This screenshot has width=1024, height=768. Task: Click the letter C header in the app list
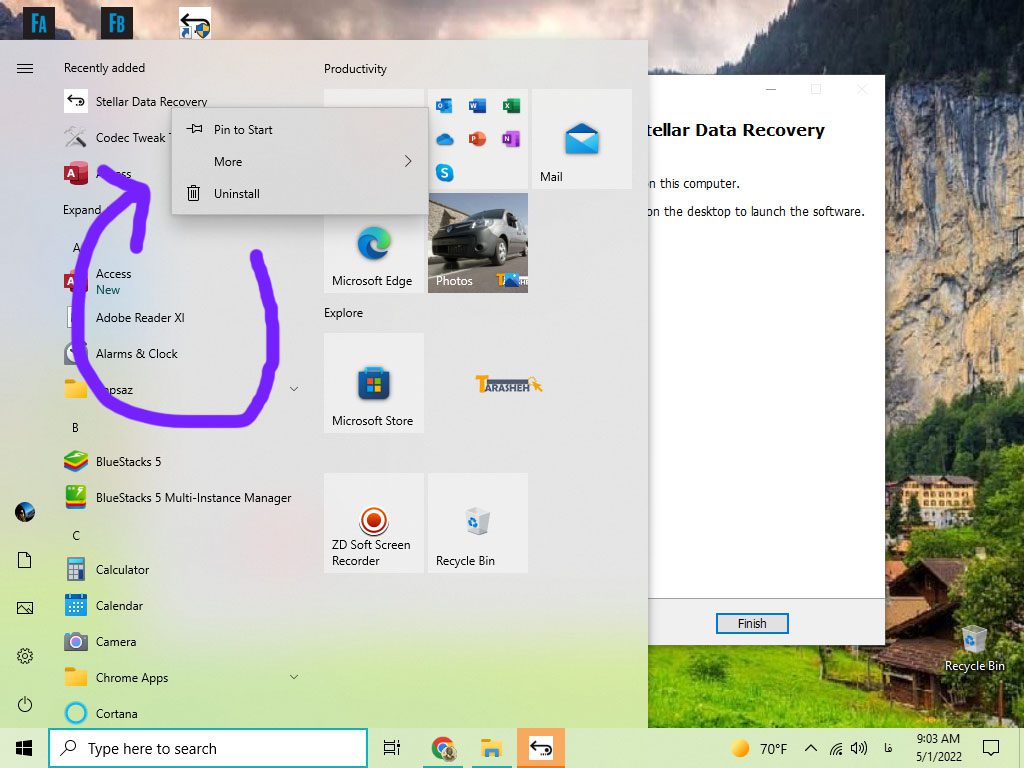pos(76,536)
